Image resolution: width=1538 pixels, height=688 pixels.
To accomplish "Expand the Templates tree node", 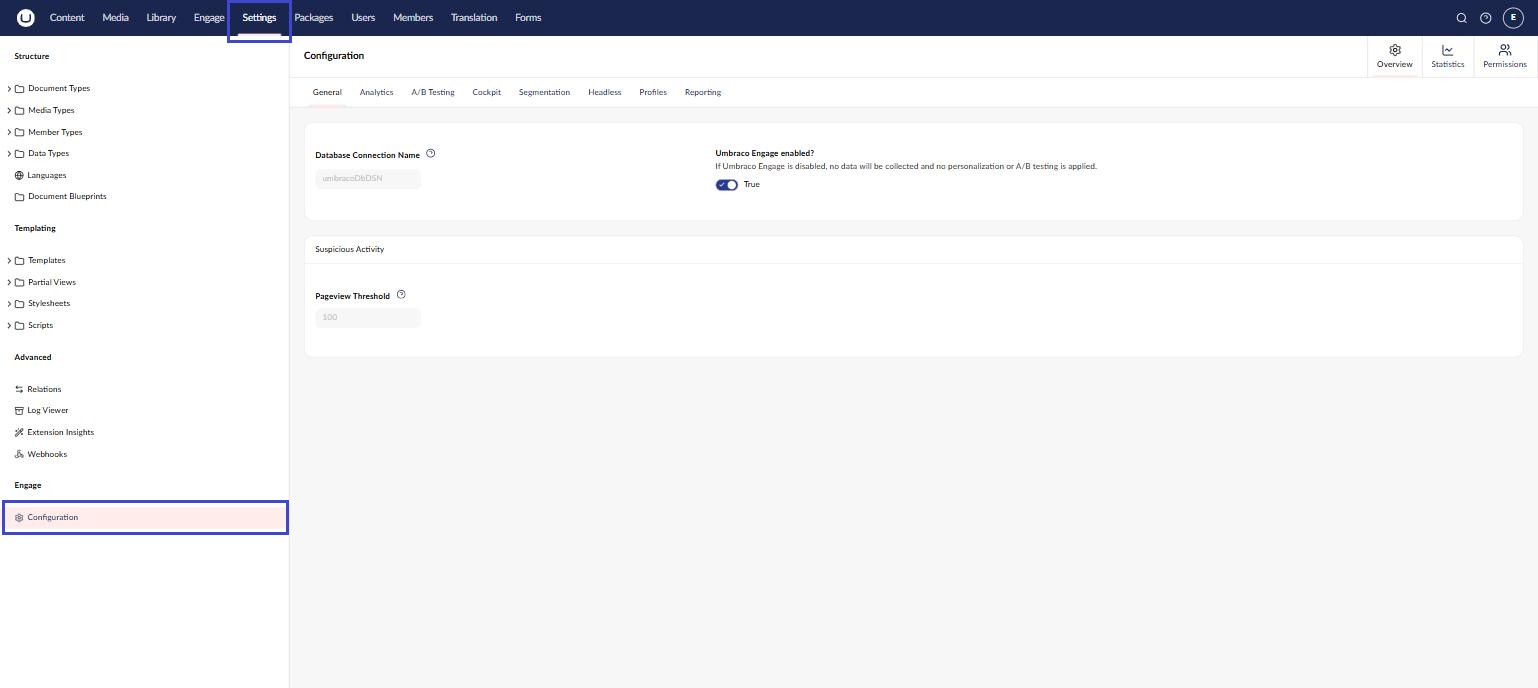I will click(9, 261).
